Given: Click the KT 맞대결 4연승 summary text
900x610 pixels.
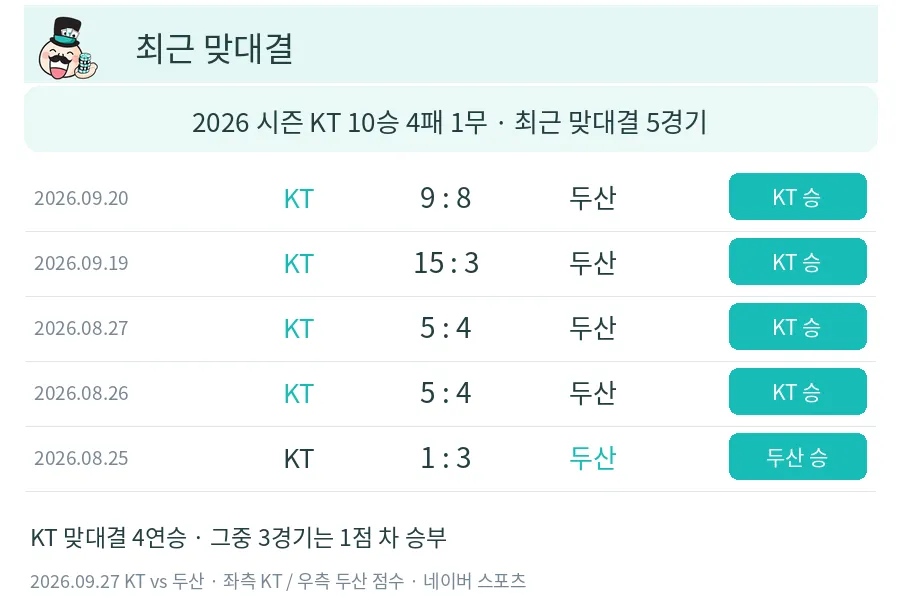Looking at the screenshot, I should pyautogui.click(x=238, y=538).
